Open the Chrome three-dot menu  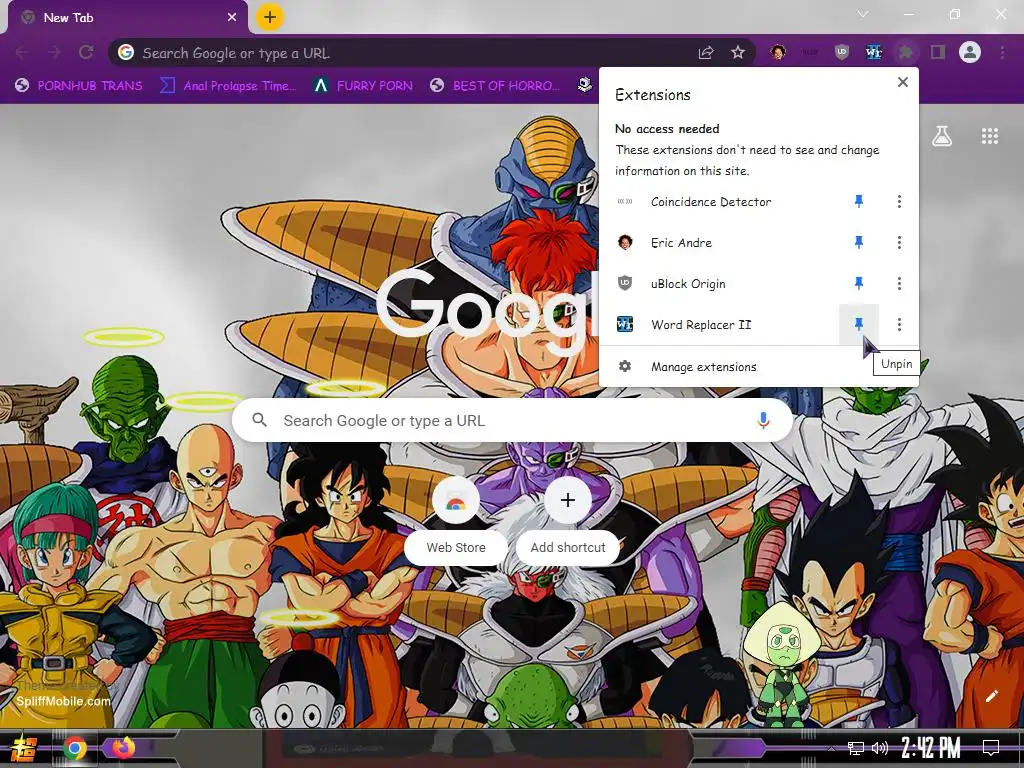pos(1002,52)
